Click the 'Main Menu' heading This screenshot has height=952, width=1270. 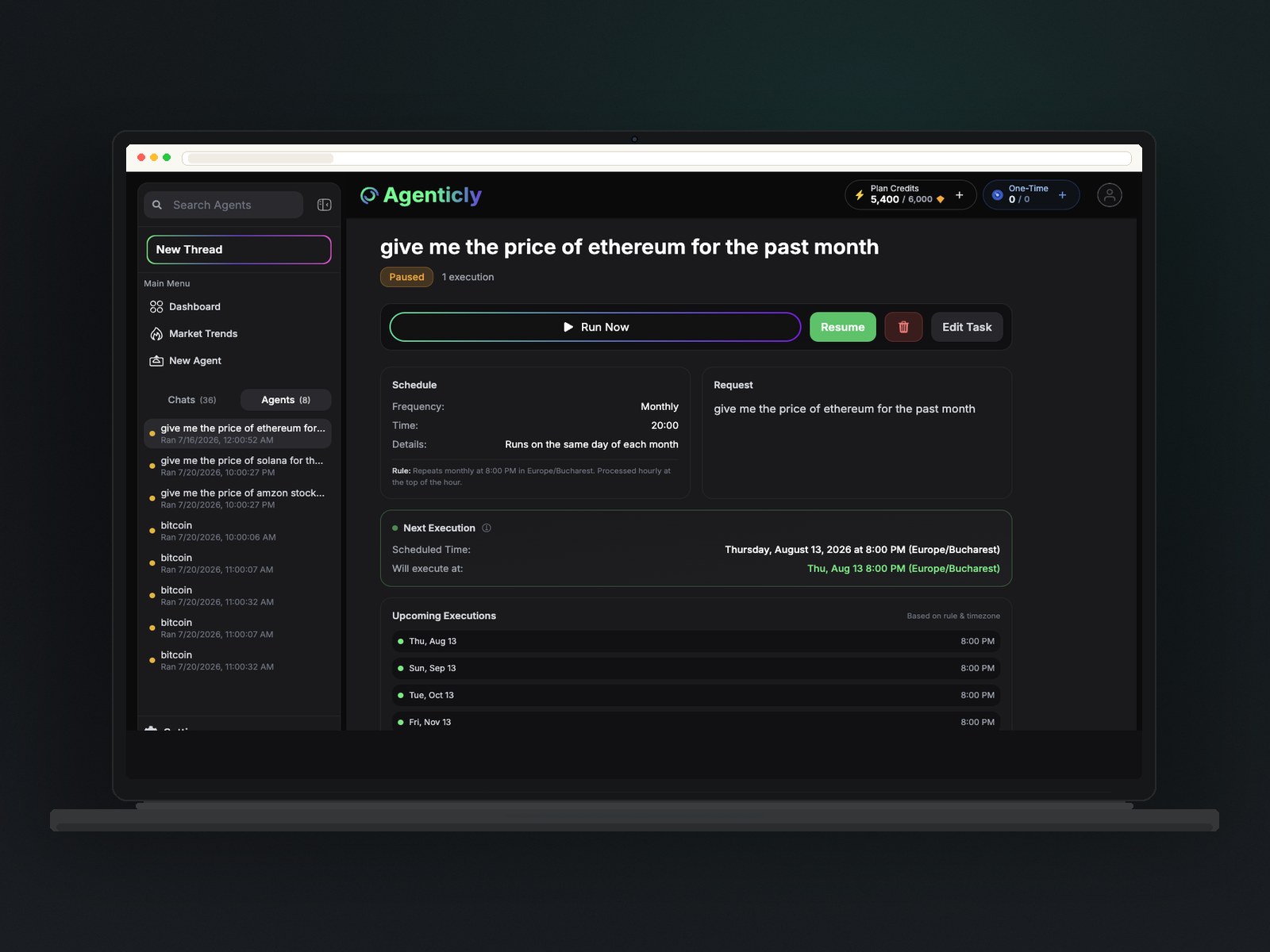(x=167, y=284)
